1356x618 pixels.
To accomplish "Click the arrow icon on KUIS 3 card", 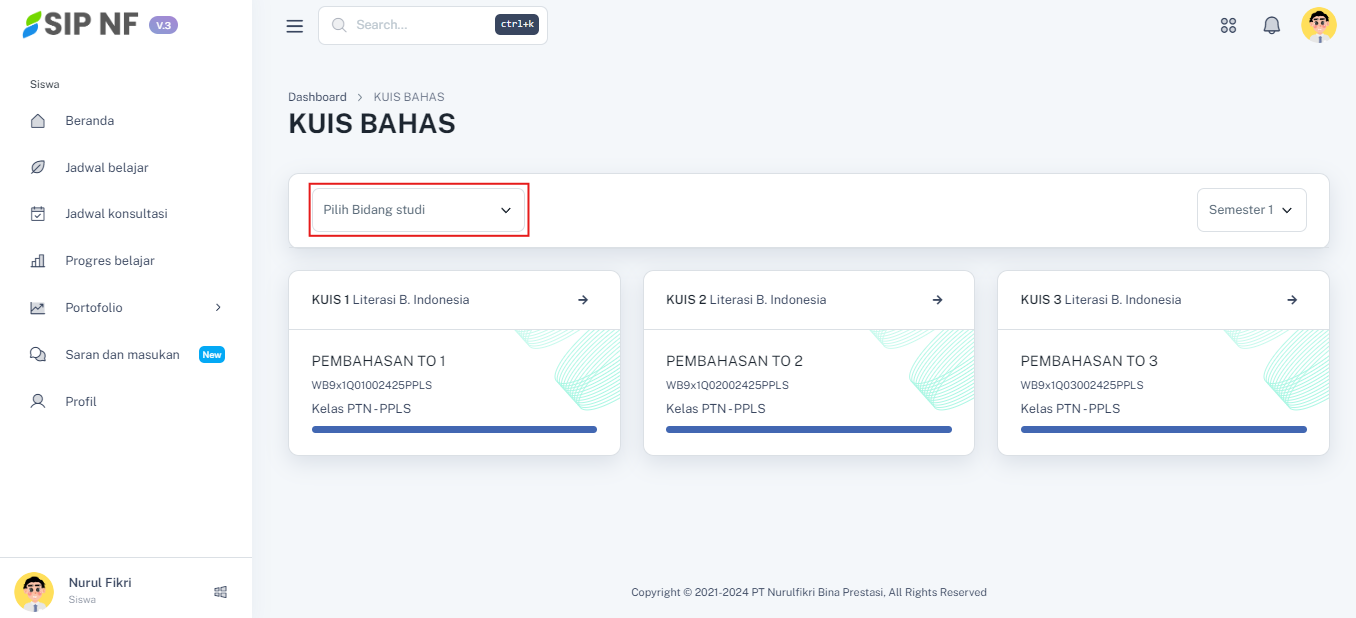I will [1292, 300].
